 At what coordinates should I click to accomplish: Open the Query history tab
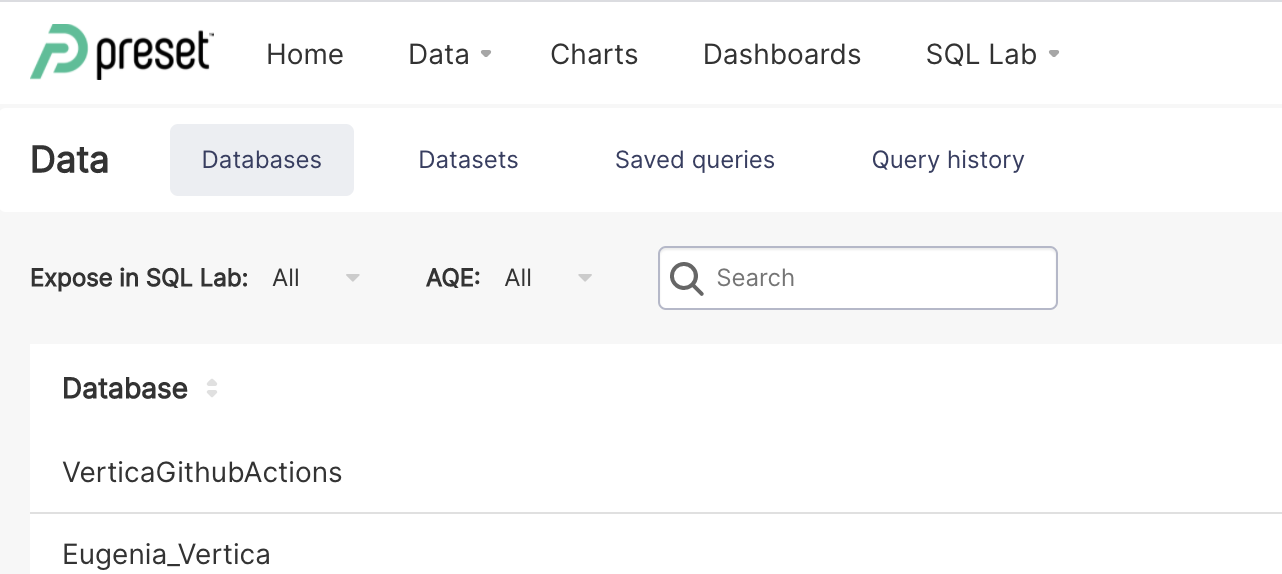[948, 160]
